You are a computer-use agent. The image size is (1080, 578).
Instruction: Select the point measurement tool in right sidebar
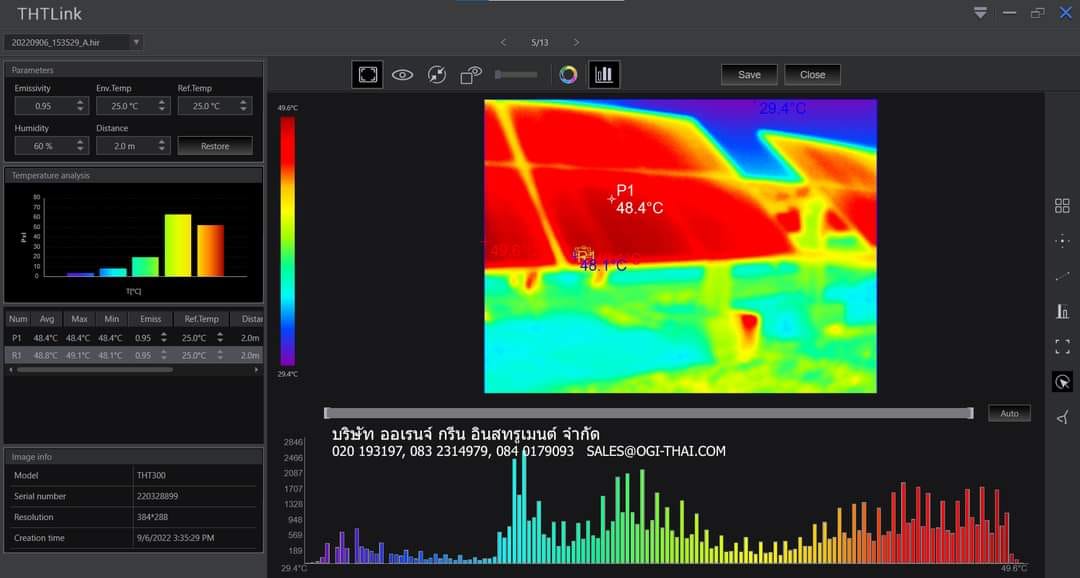coord(1062,241)
